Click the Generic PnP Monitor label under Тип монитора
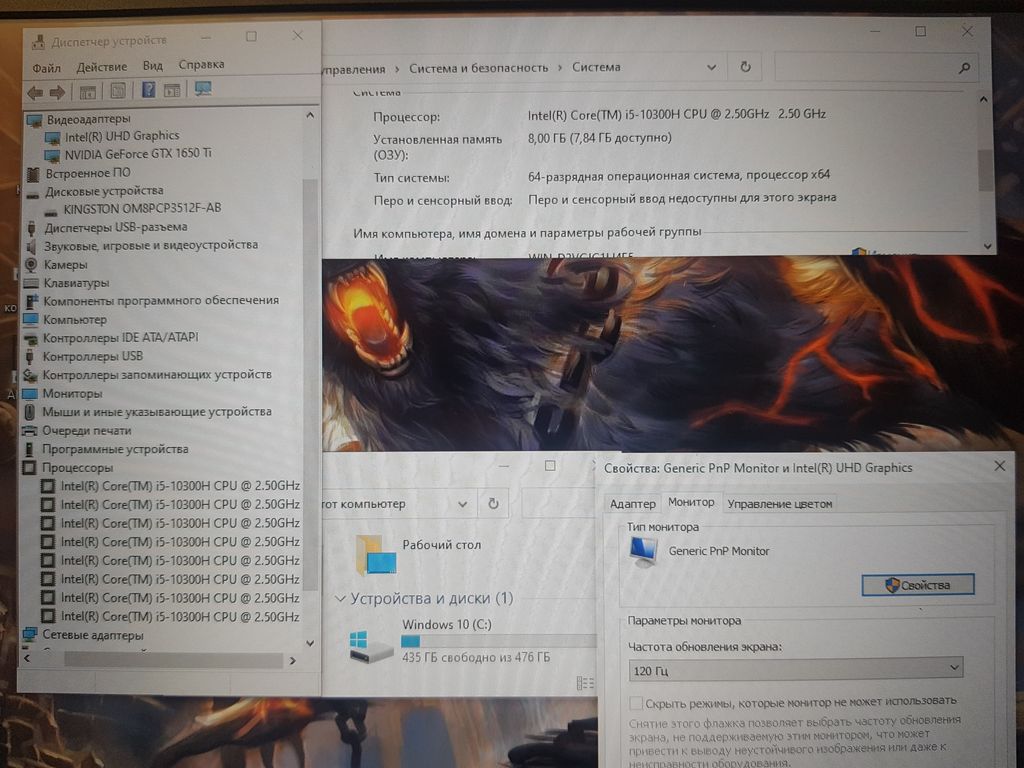1024x768 pixels. (x=719, y=551)
